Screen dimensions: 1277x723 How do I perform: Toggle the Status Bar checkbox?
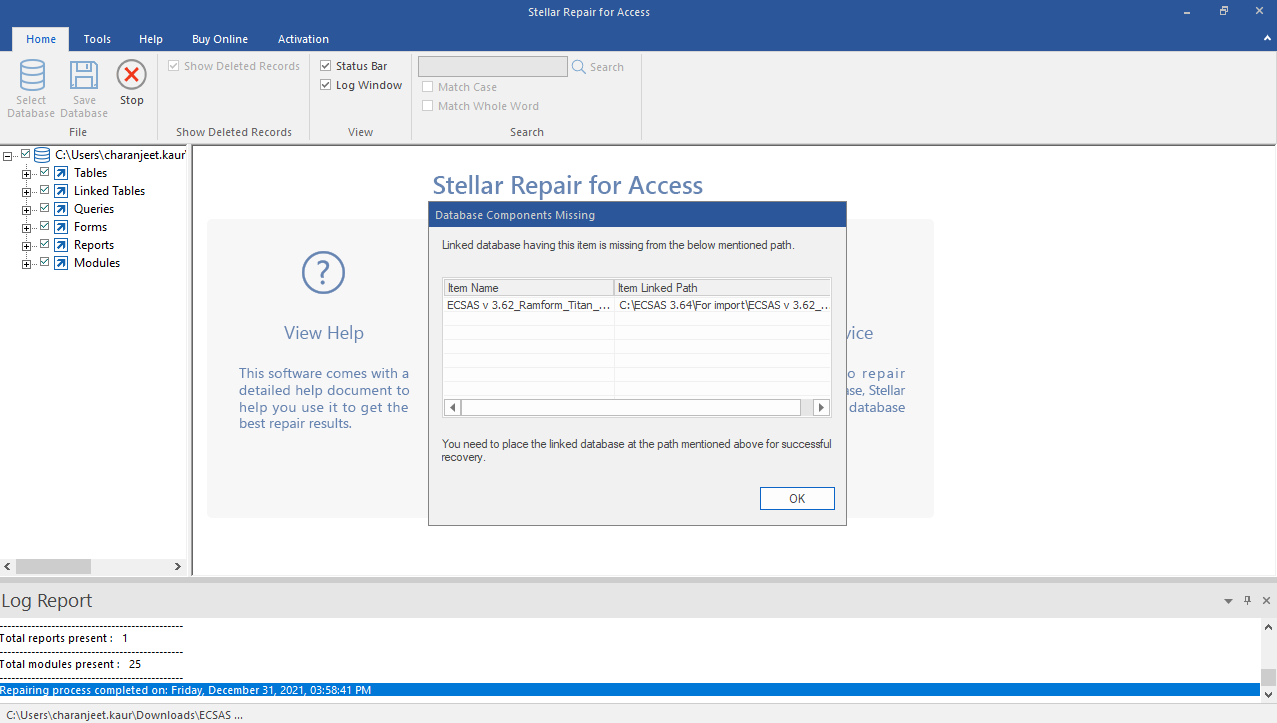click(x=326, y=66)
